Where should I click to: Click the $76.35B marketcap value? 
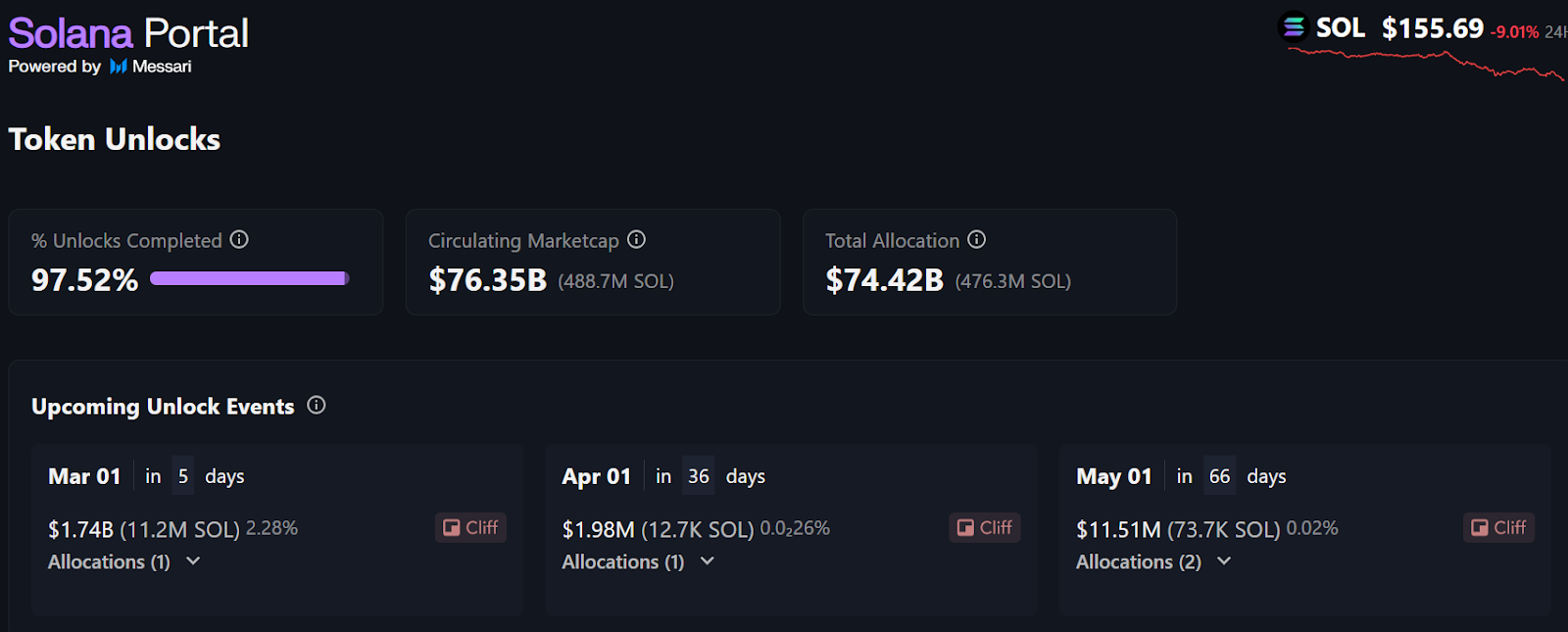tap(487, 280)
